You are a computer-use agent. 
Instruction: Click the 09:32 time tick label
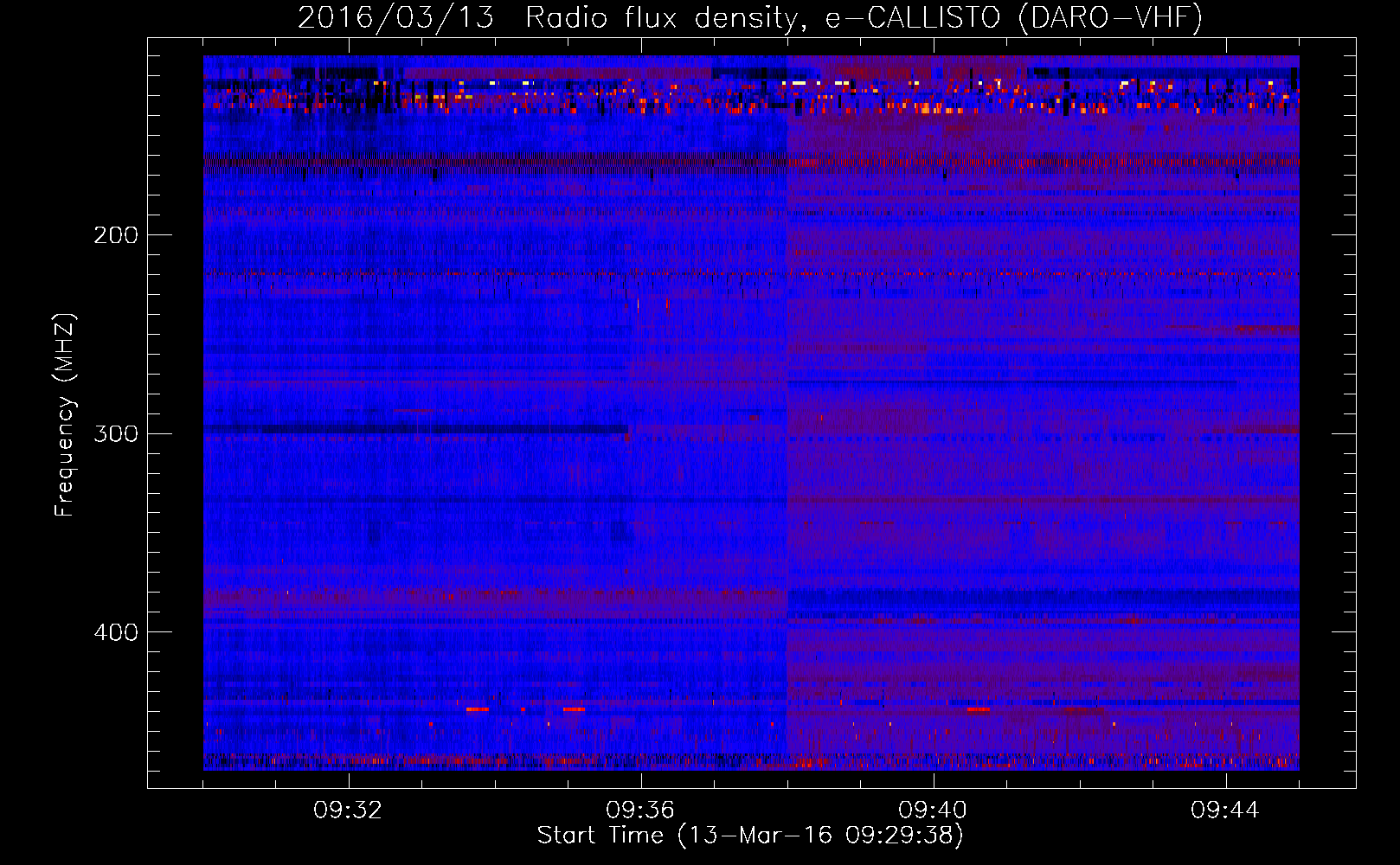point(348,811)
